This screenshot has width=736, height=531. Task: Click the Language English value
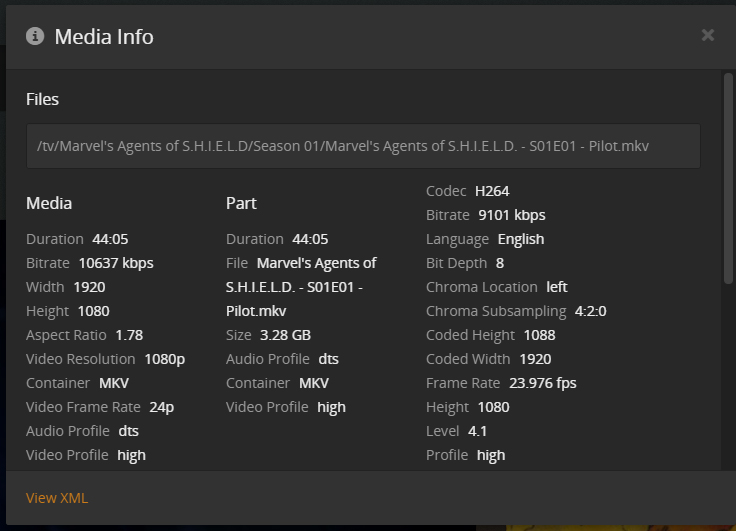pyautogui.click(x=520, y=239)
